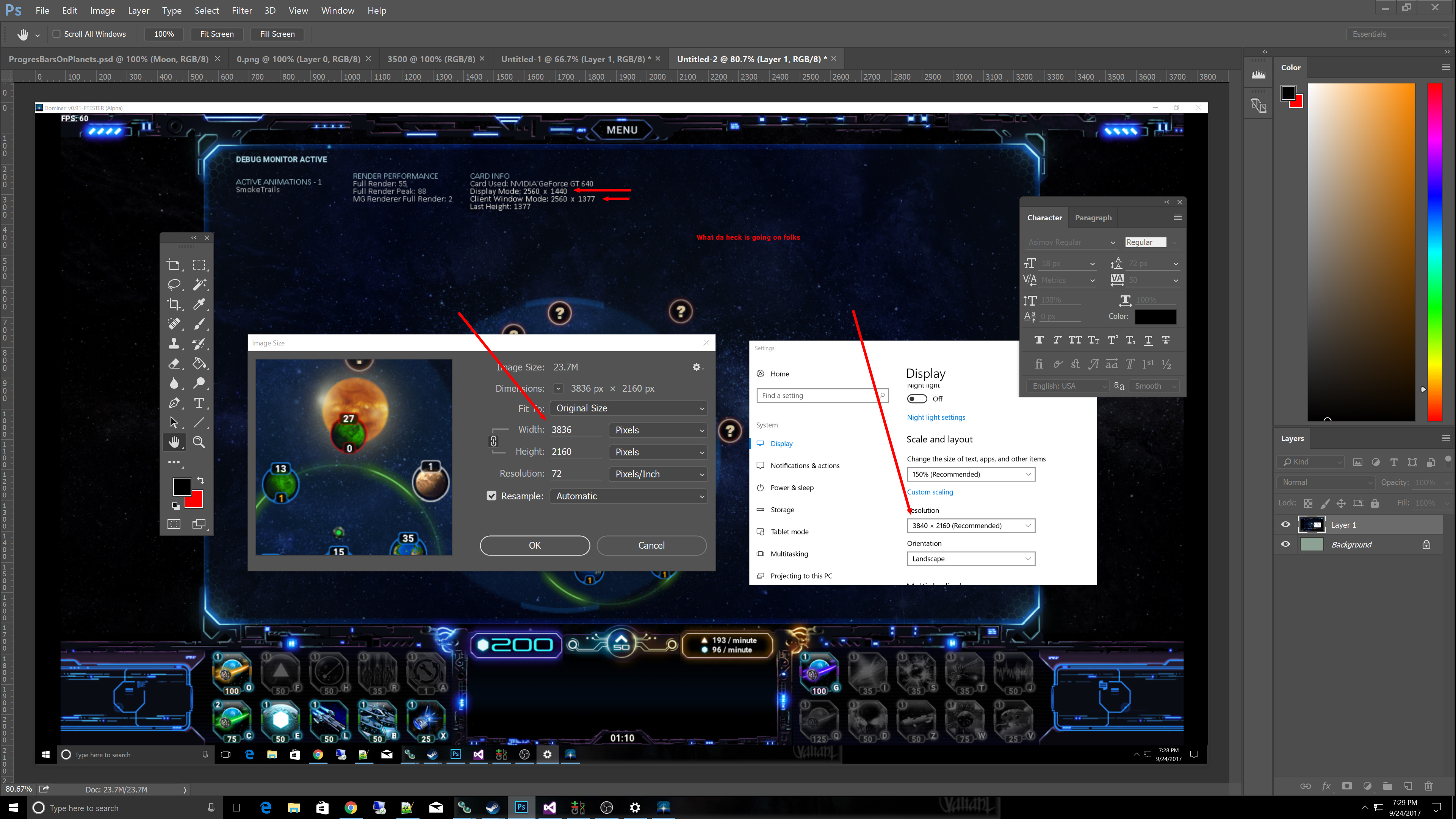1456x819 pixels.
Task: Open the Filter menu
Action: tap(242, 10)
